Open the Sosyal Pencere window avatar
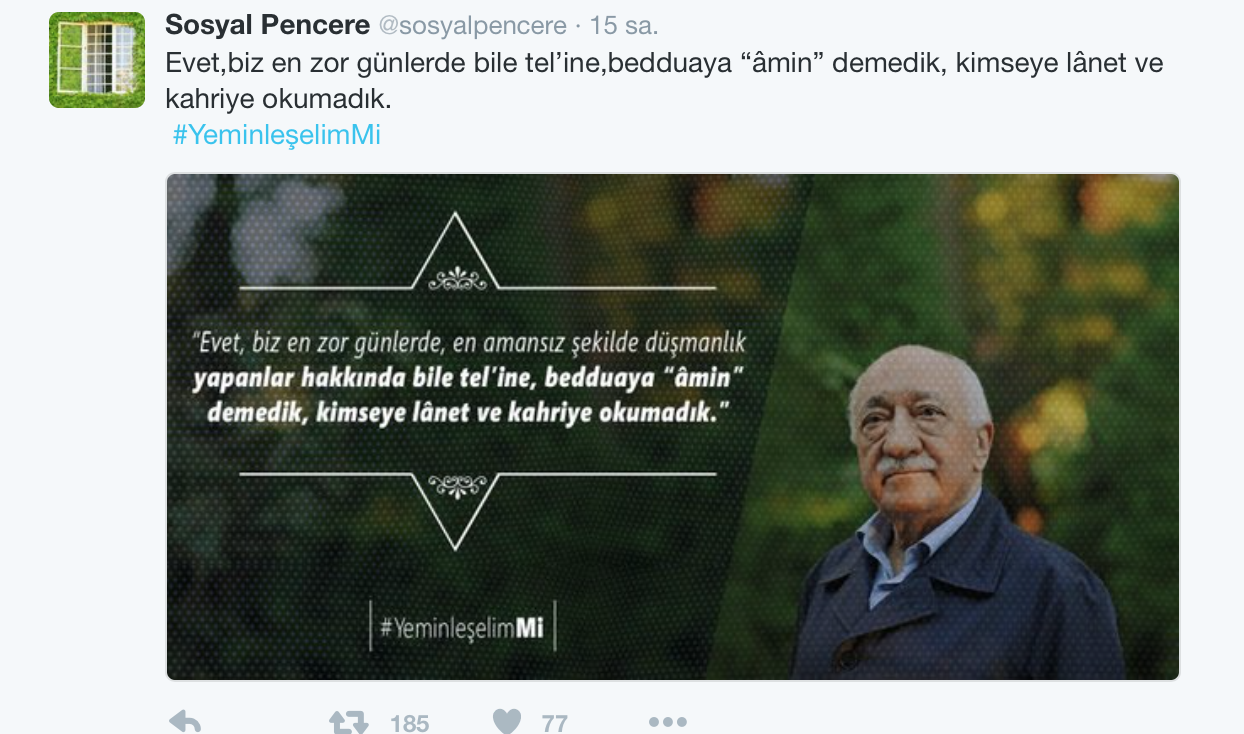This screenshot has height=734, width=1244. [97, 60]
